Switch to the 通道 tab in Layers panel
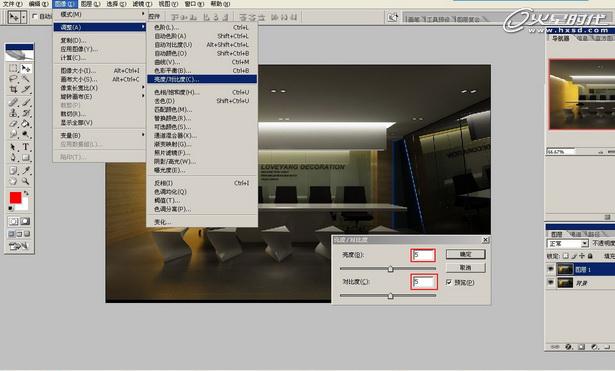 pos(576,234)
